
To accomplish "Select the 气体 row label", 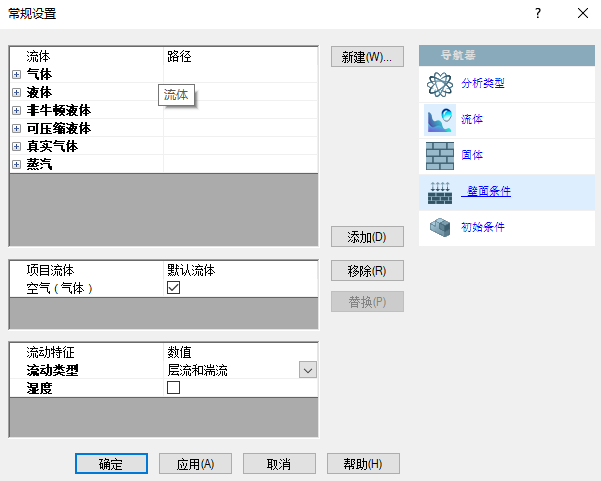I will click(39, 74).
